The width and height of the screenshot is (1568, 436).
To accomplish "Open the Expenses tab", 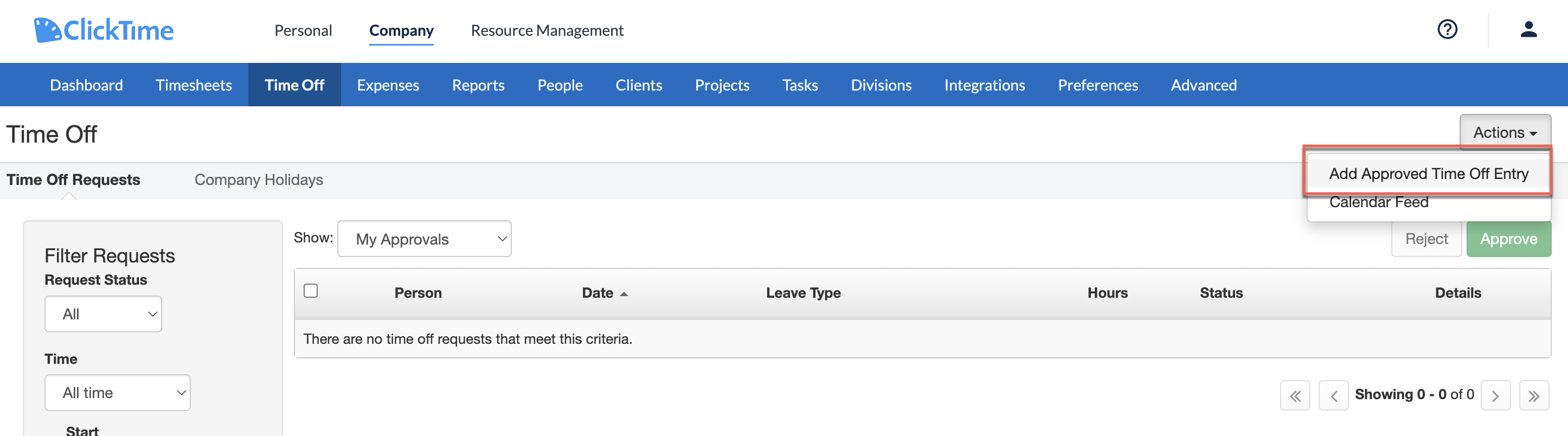I will point(388,85).
